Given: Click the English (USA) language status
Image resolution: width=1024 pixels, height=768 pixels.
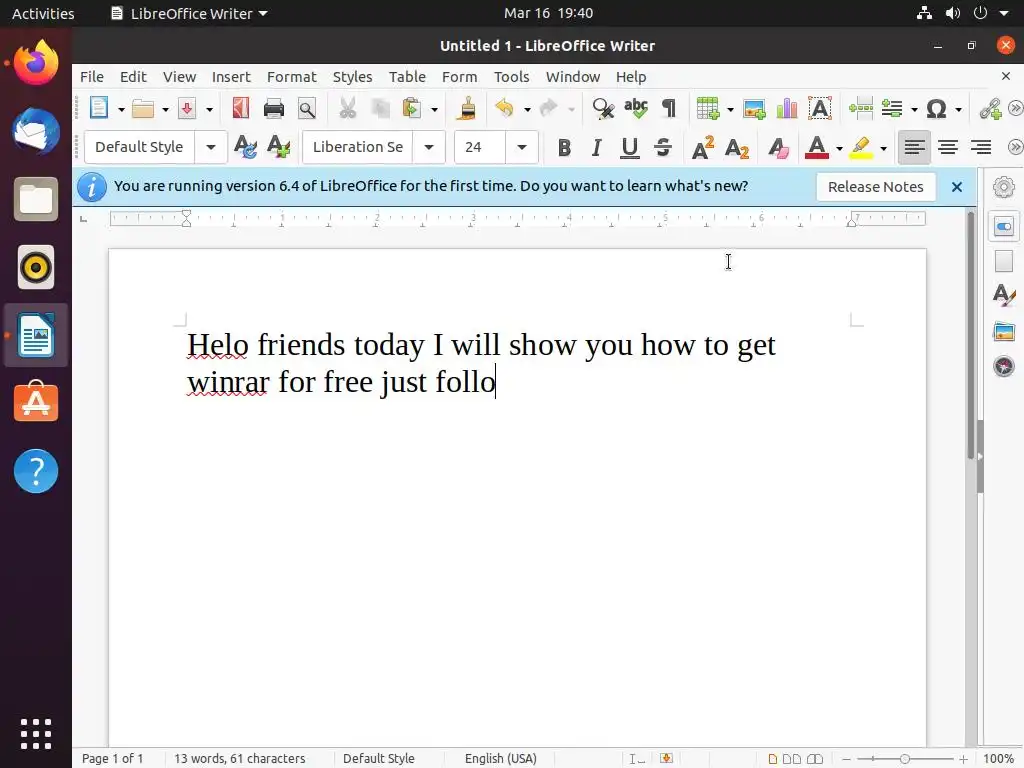Looking at the screenshot, I should pos(501,758).
